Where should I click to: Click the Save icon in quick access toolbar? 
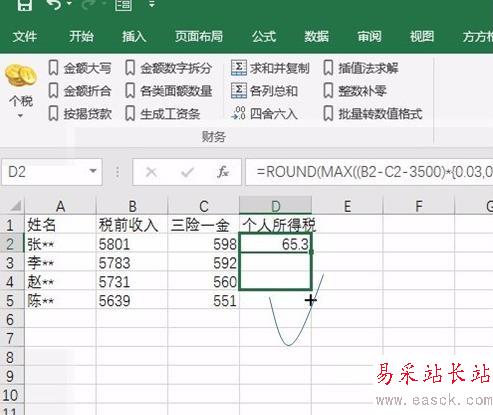point(25,5)
